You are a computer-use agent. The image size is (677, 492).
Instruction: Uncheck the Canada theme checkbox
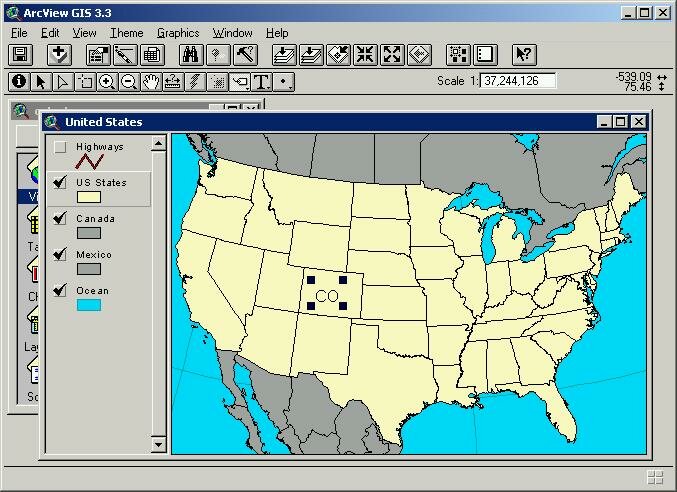[x=60, y=219]
